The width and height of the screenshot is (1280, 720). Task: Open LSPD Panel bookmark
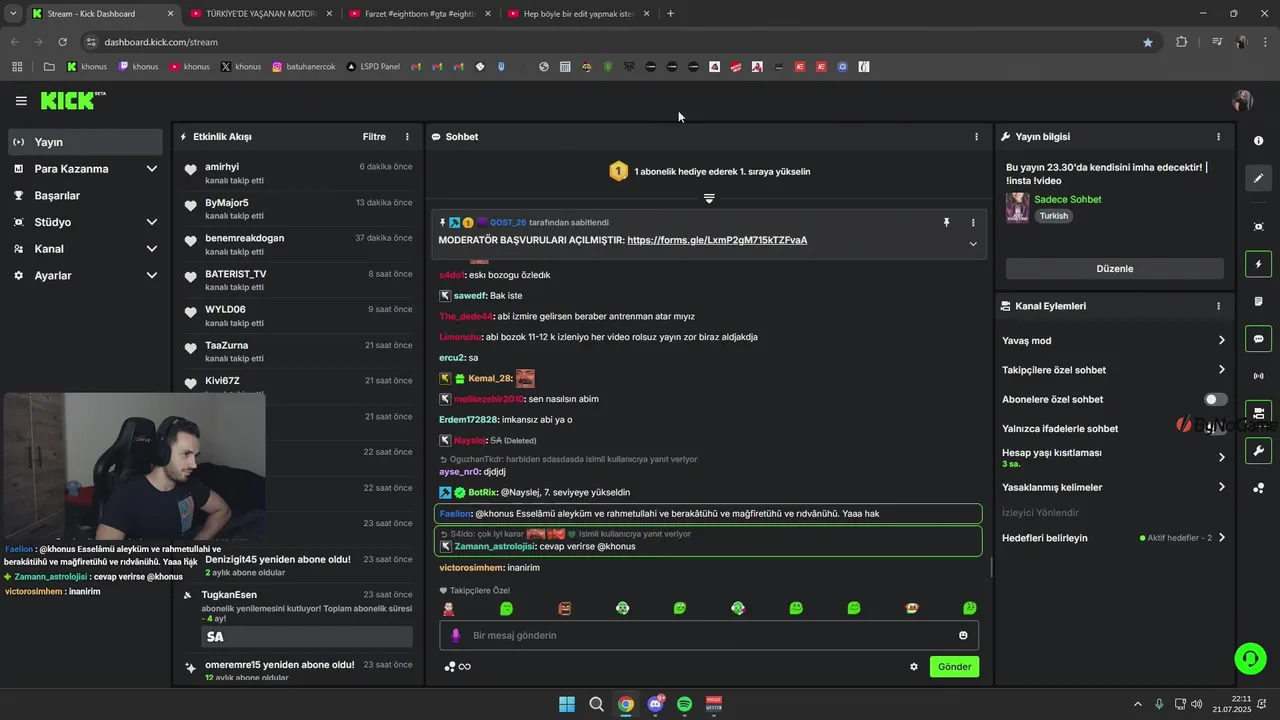(373, 67)
